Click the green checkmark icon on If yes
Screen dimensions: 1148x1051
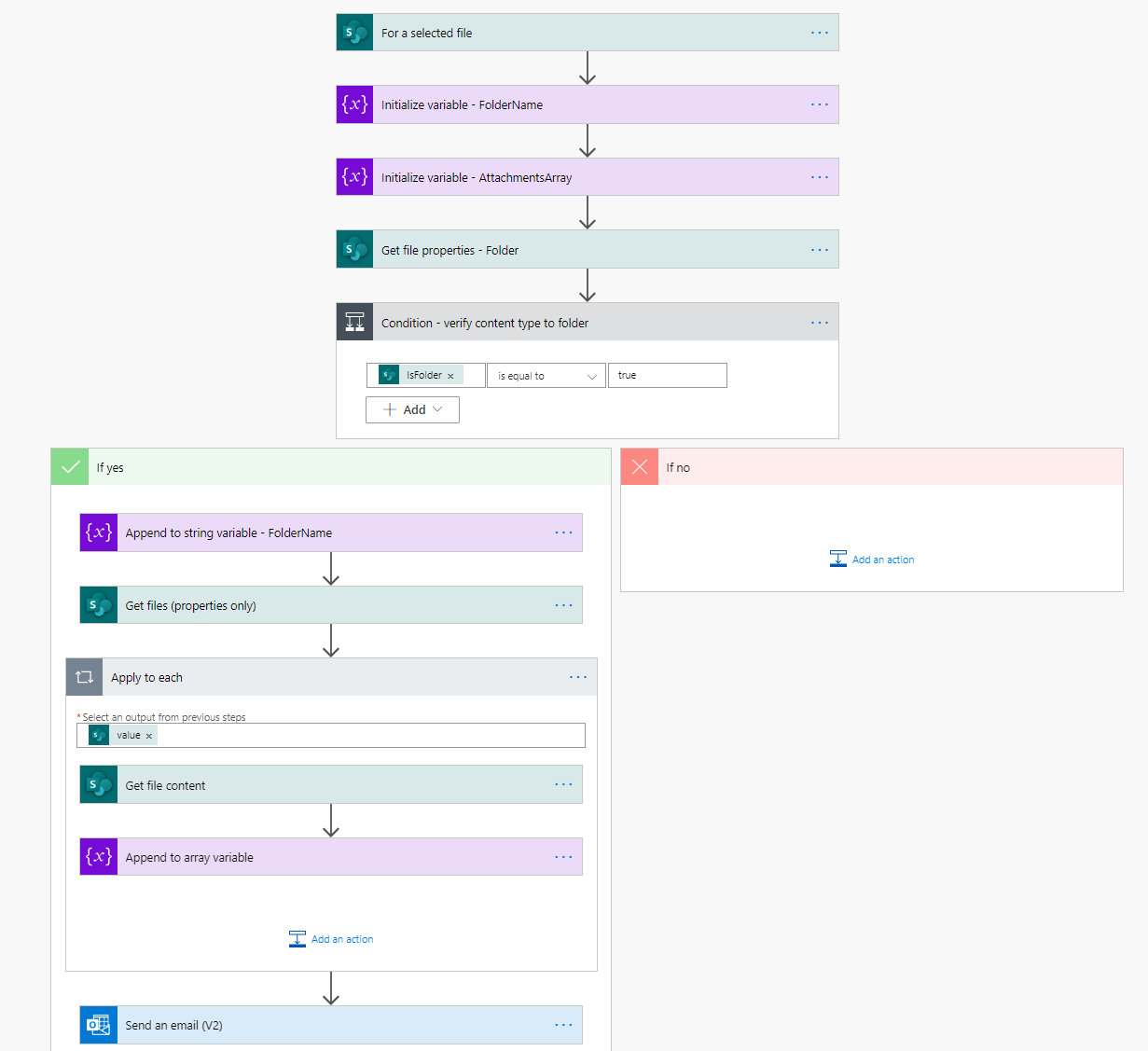click(x=69, y=466)
